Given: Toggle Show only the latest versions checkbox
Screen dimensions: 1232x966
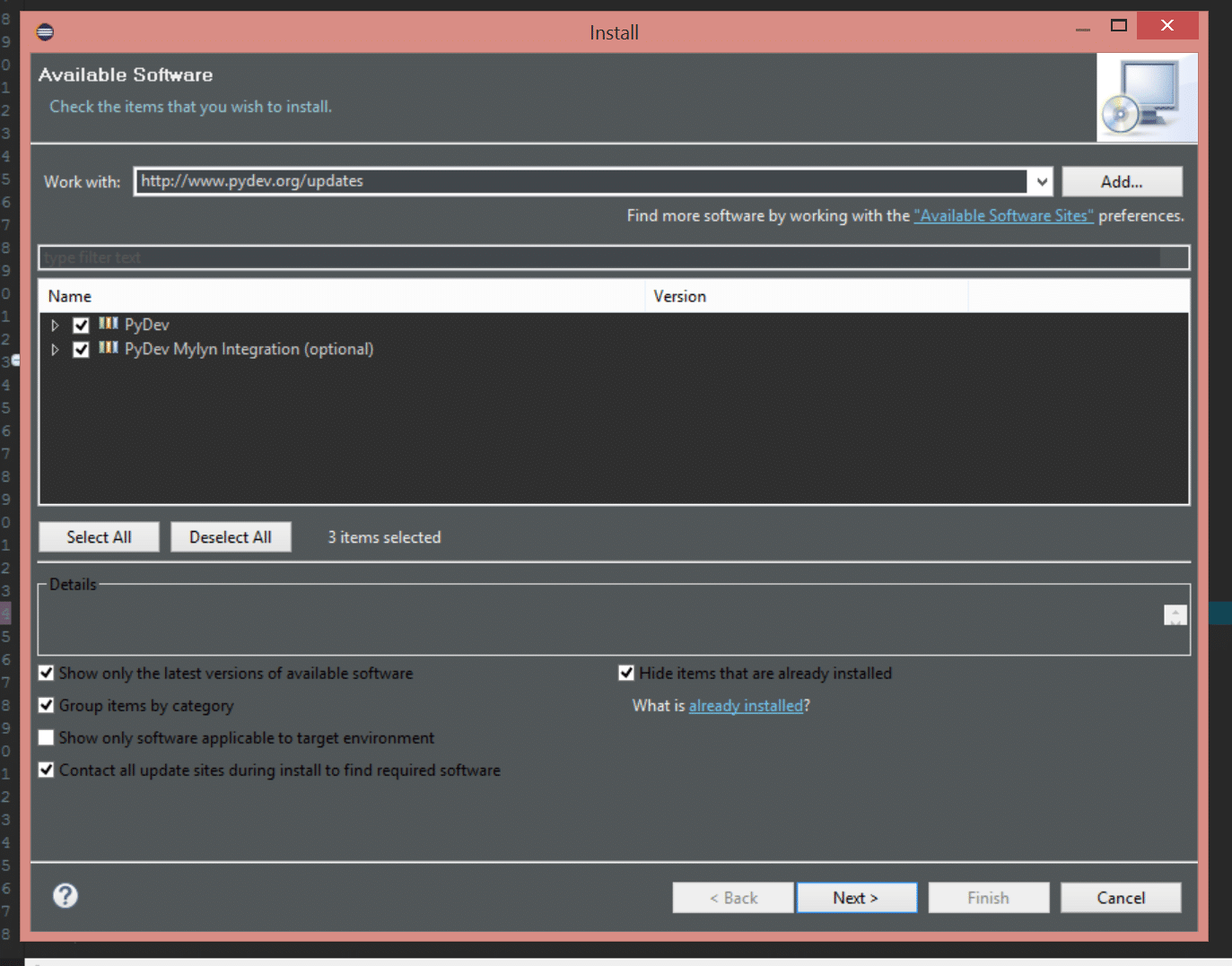Looking at the screenshot, I should click(47, 673).
